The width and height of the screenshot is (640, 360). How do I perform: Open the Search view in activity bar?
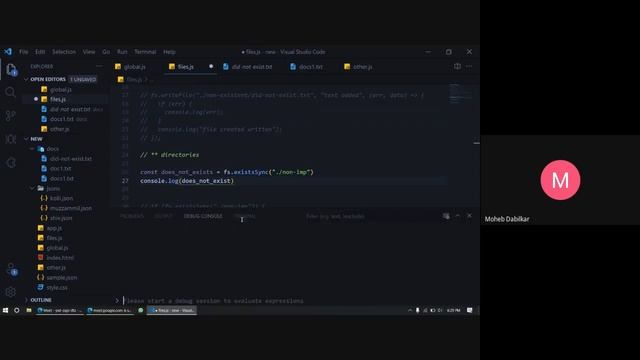(11, 92)
